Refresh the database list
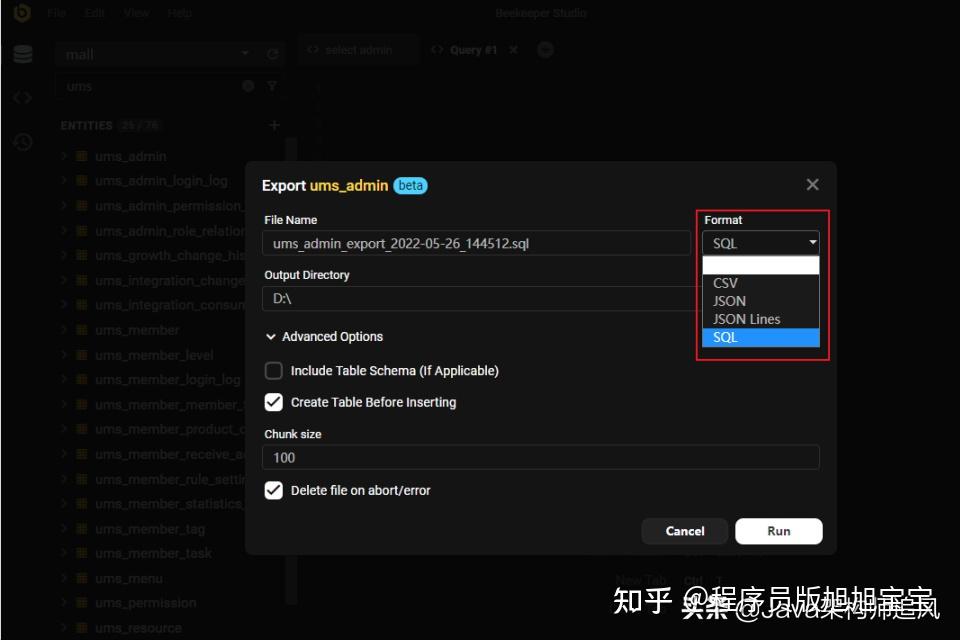The width and height of the screenshot is (960, 640). click(x=272, y=54)
